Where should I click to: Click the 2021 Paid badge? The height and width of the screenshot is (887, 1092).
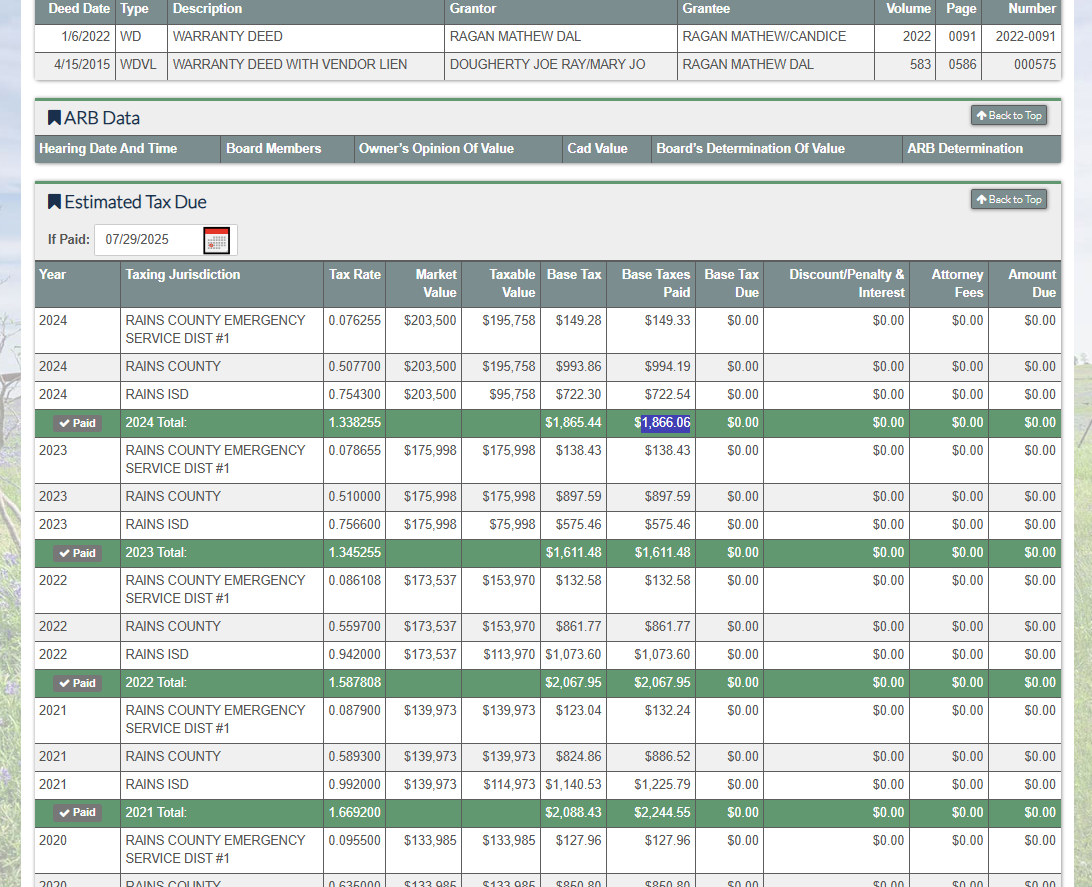click(x=77, y=813)
